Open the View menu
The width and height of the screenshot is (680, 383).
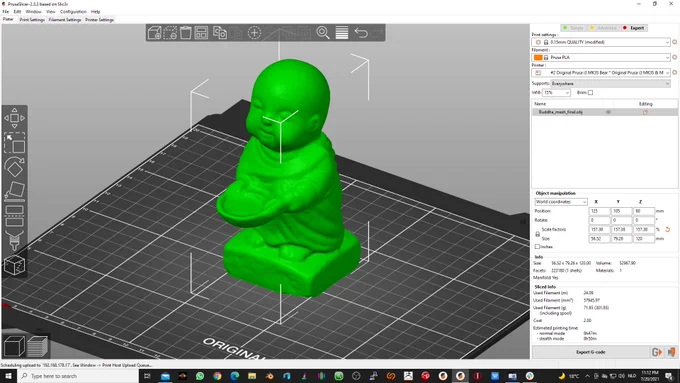(x=51, y=12)
